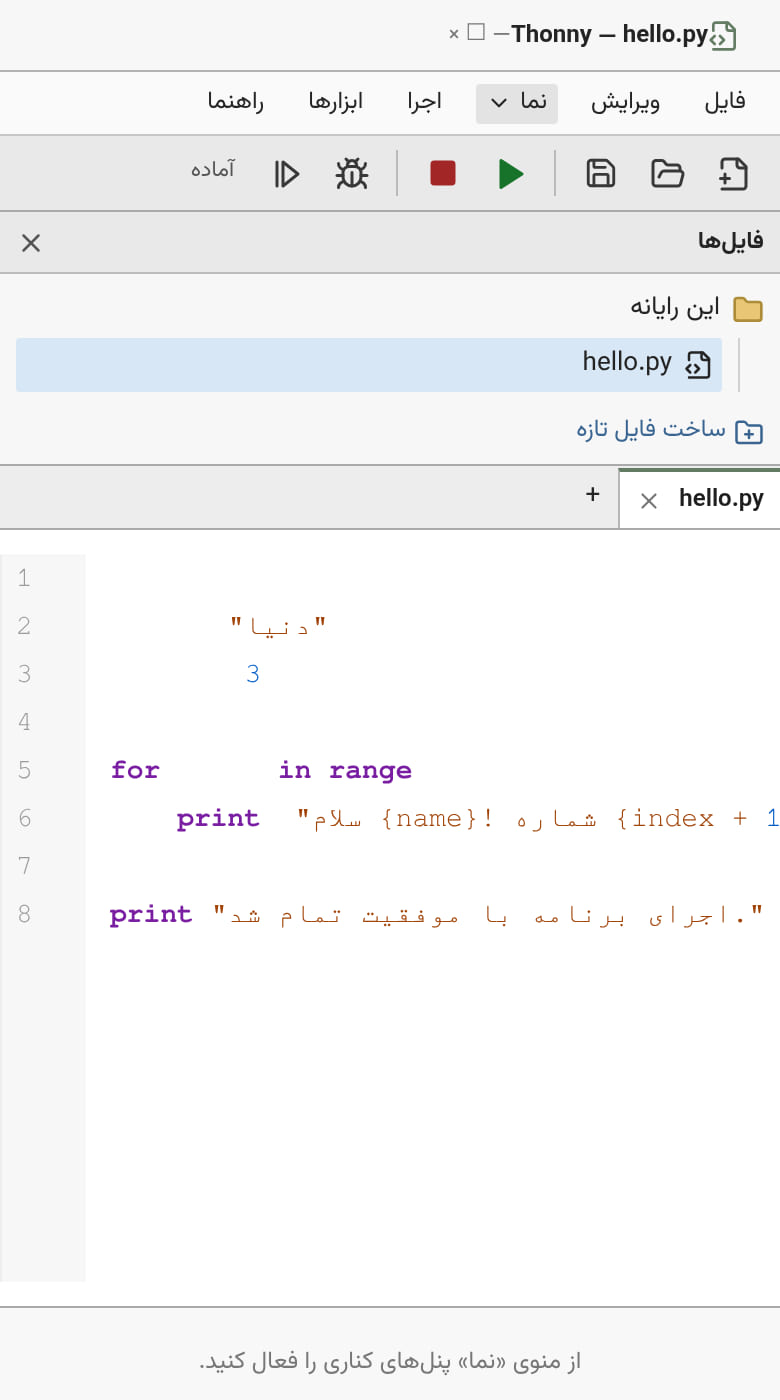Add a new editor tab with plus
This screenshot has height=1400, width=780.
click(593, 494)
